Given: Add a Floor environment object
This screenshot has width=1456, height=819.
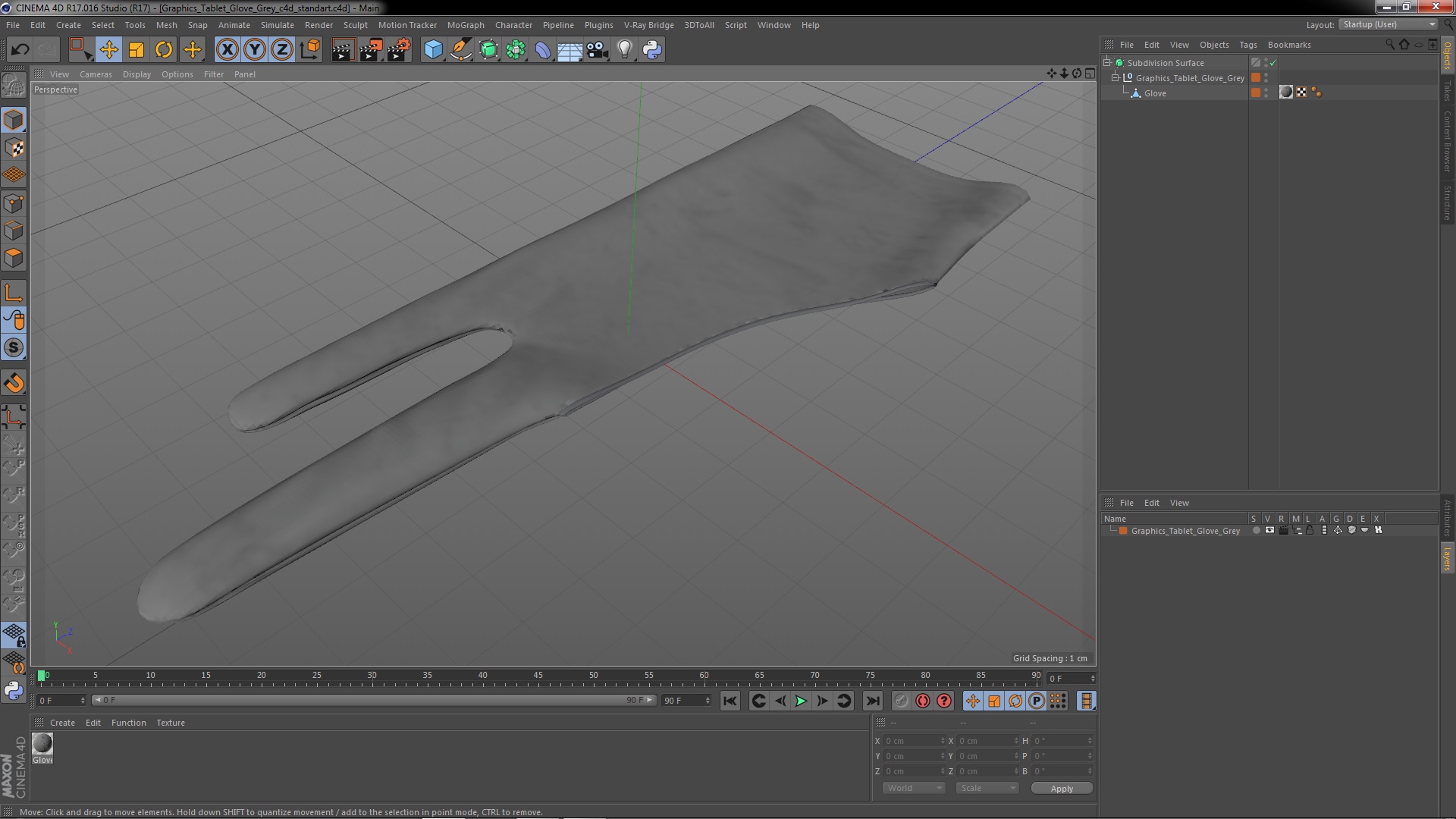Looking at the screenshot, I should [570, 50].
